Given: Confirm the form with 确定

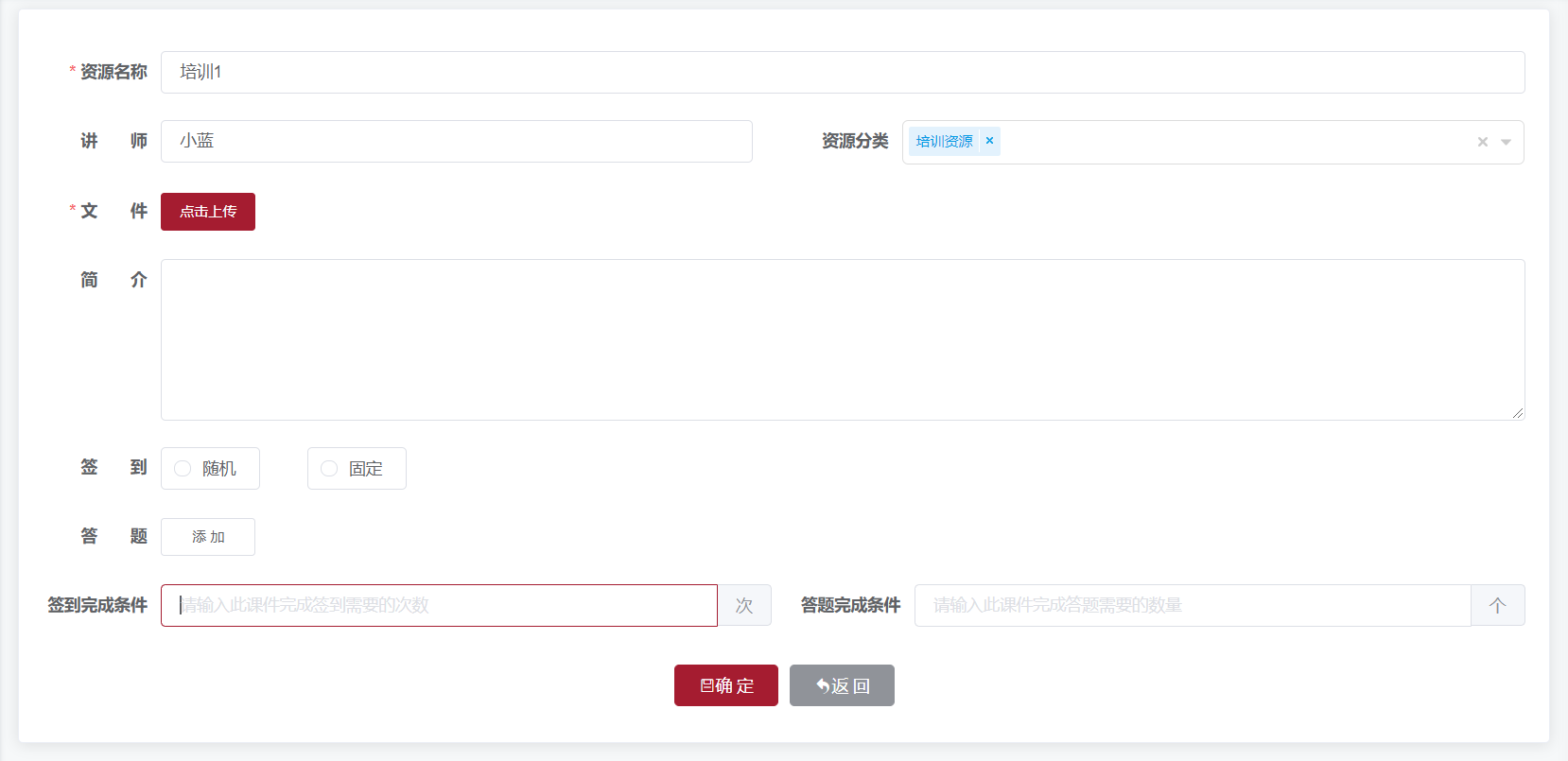Looking at the screenshot, I should tap(726, 685).
